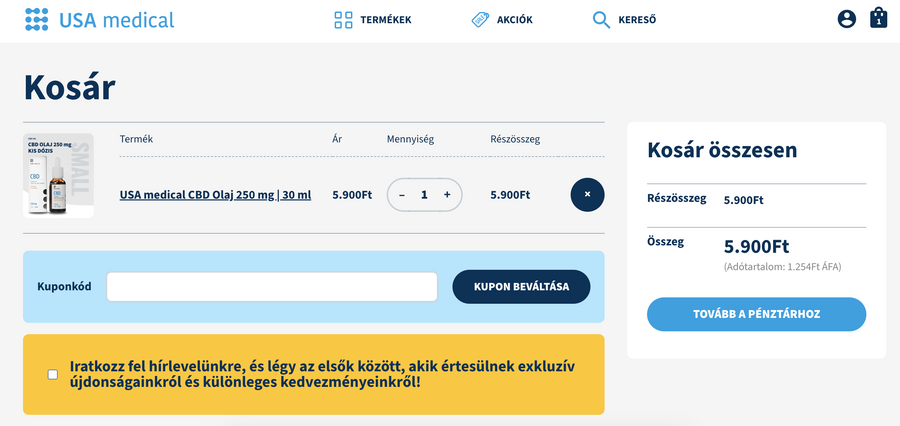The image size is (900, 426).
Task: Click the KUPON BEVÁLTÁSA button
Action: pos(521,286)
